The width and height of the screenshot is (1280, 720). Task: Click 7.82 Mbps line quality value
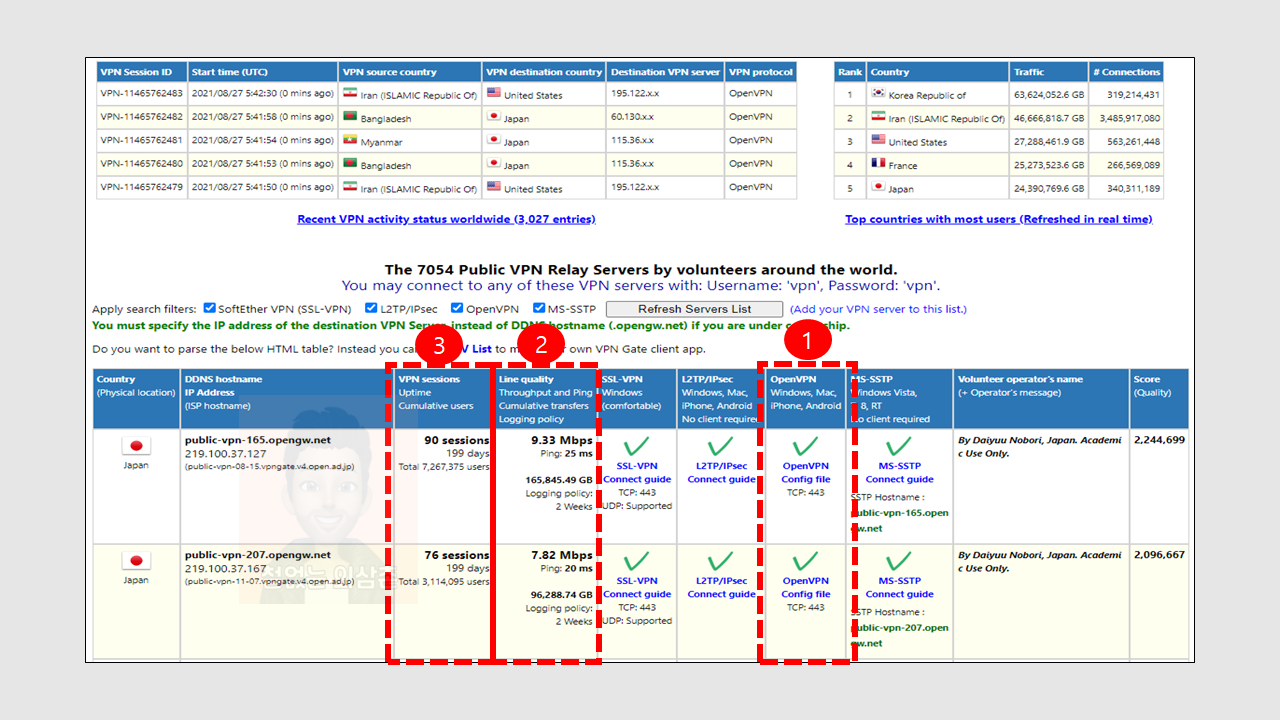[561, 555]
